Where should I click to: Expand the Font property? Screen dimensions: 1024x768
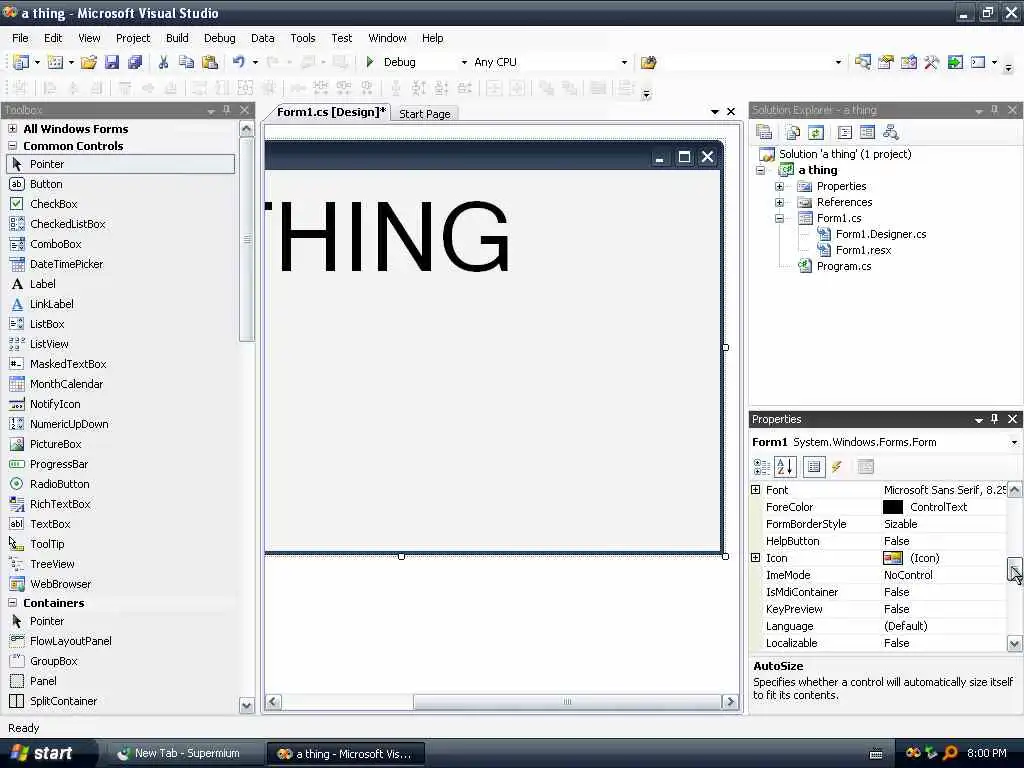click(x=756, y=490)
